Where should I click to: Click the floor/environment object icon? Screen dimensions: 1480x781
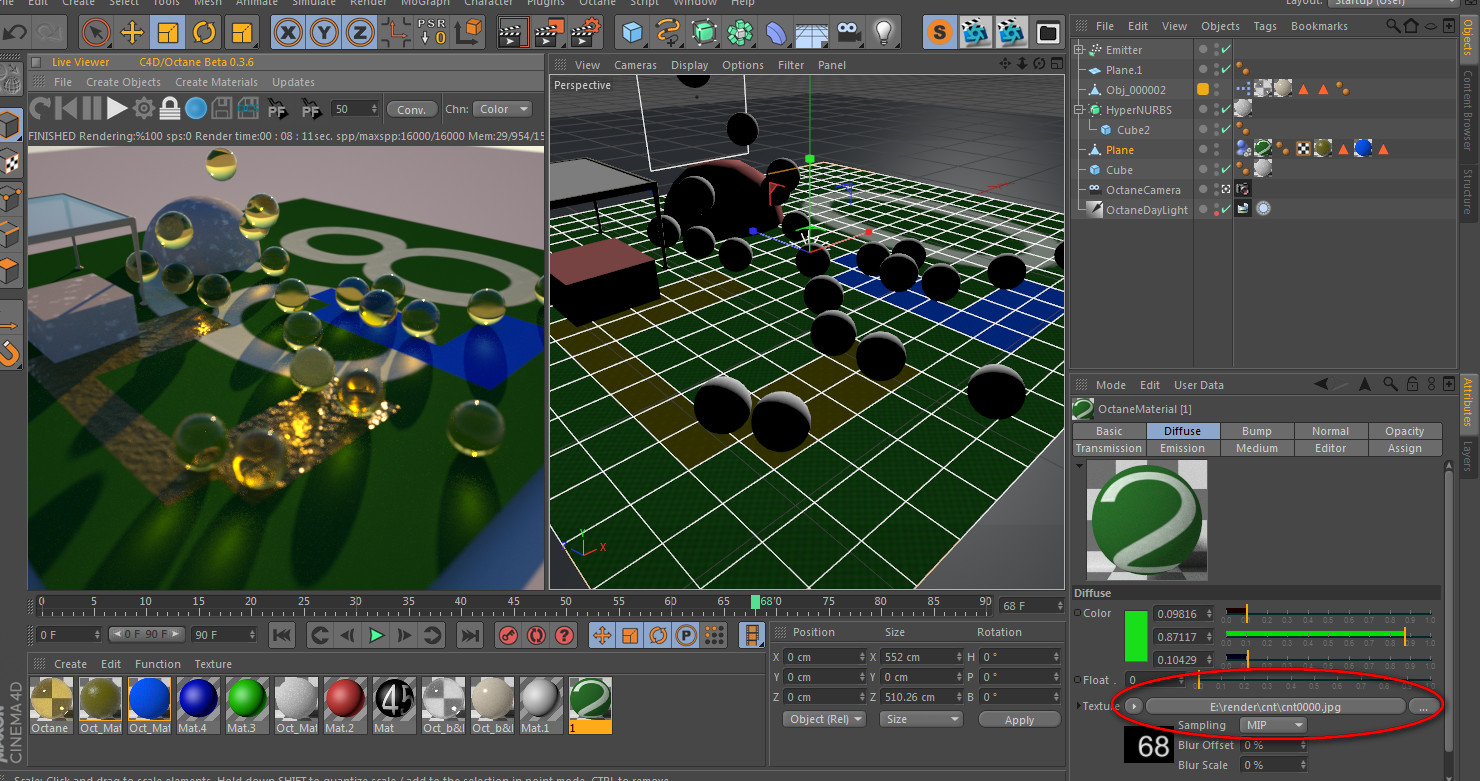point(811,33)
